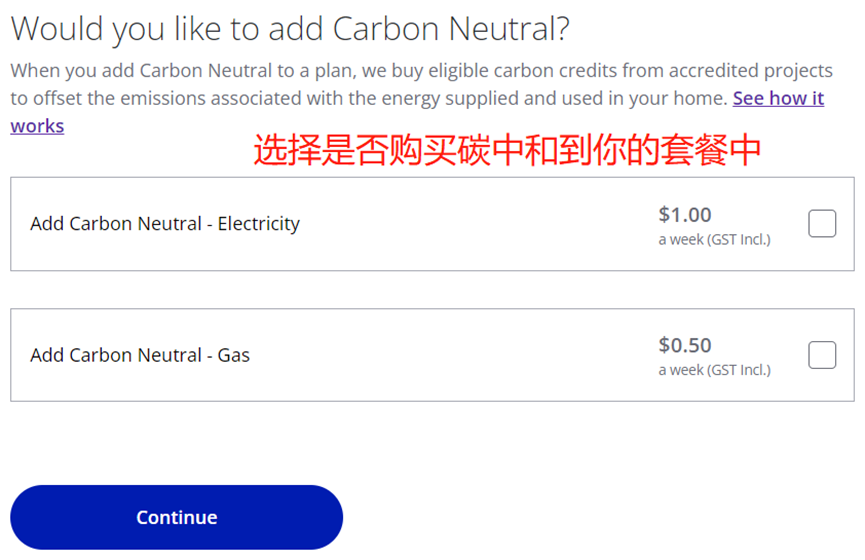Click the white area right of Continue
The image size is (865, 560).
(x=601, y=517)
